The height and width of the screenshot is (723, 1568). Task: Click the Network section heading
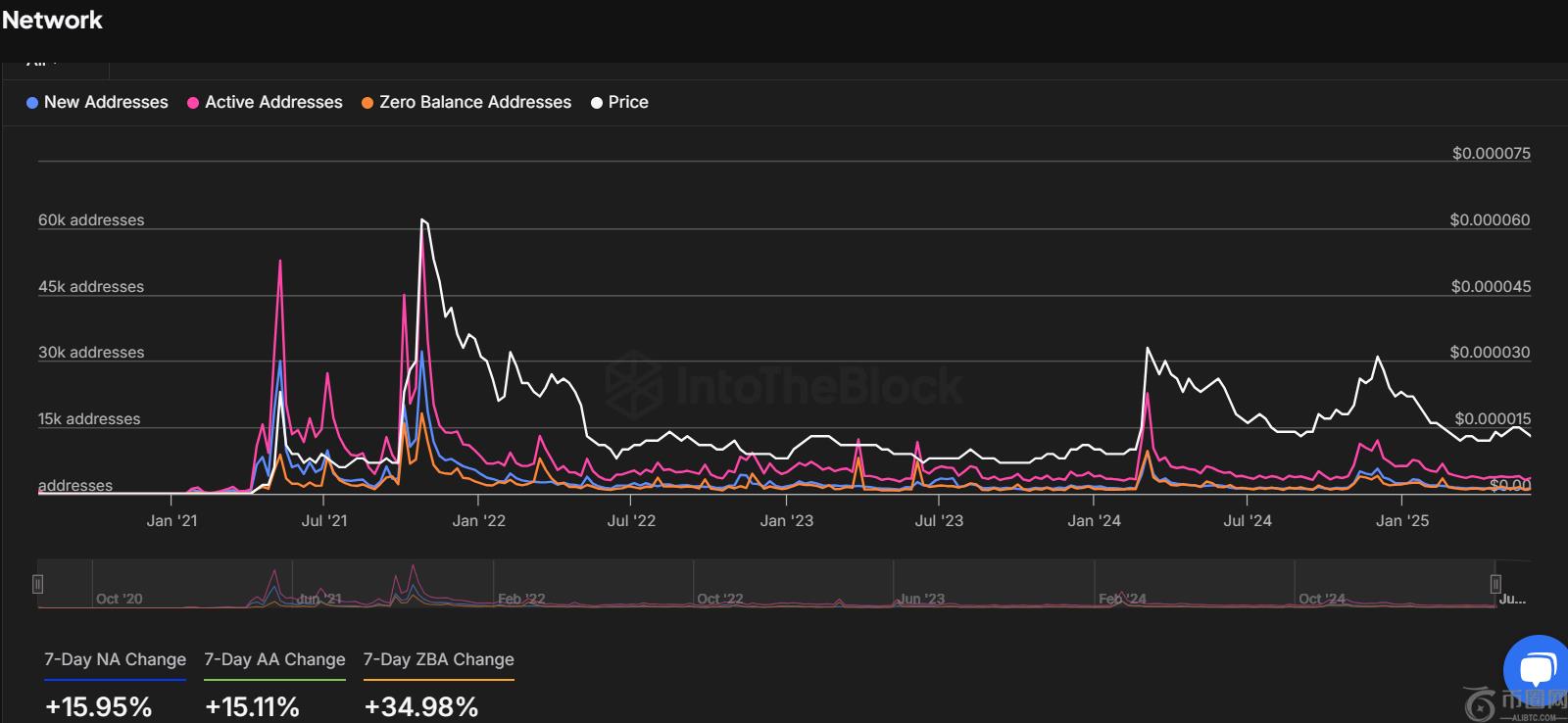(x=52, y=21)
